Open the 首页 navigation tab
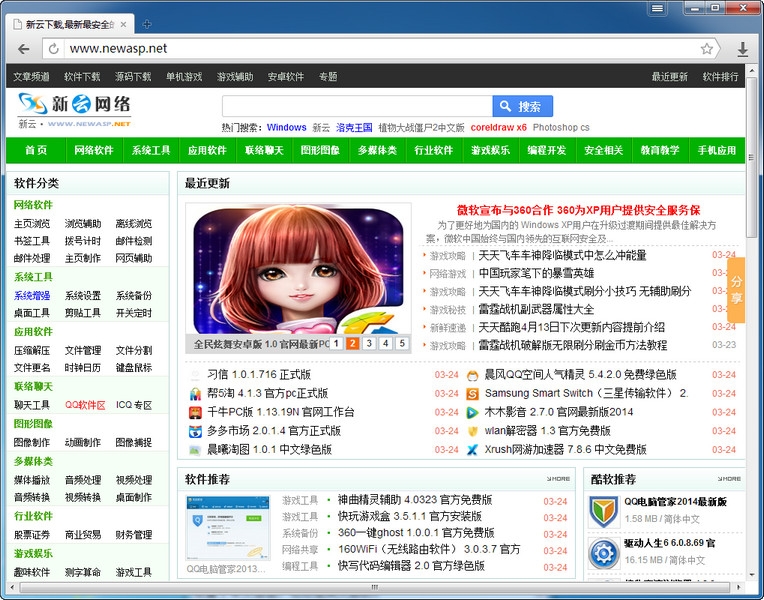The image size is (764, 600). coord(36,150)
